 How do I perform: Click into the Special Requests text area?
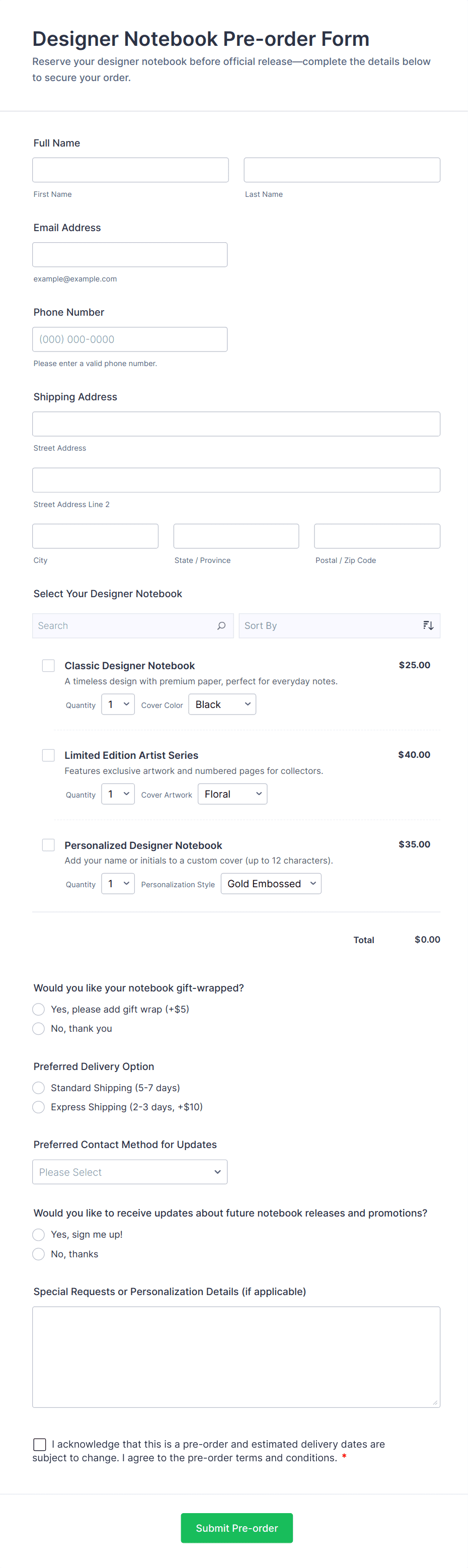[x=236, y=1357]
